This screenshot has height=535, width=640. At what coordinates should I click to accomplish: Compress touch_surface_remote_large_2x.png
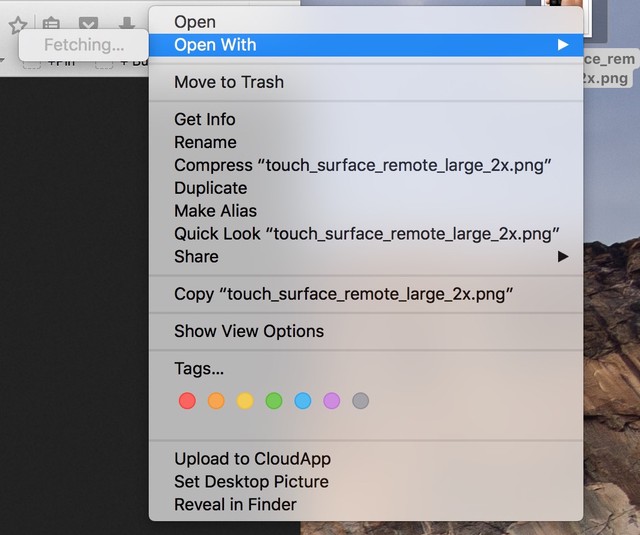tap(363, 165)
